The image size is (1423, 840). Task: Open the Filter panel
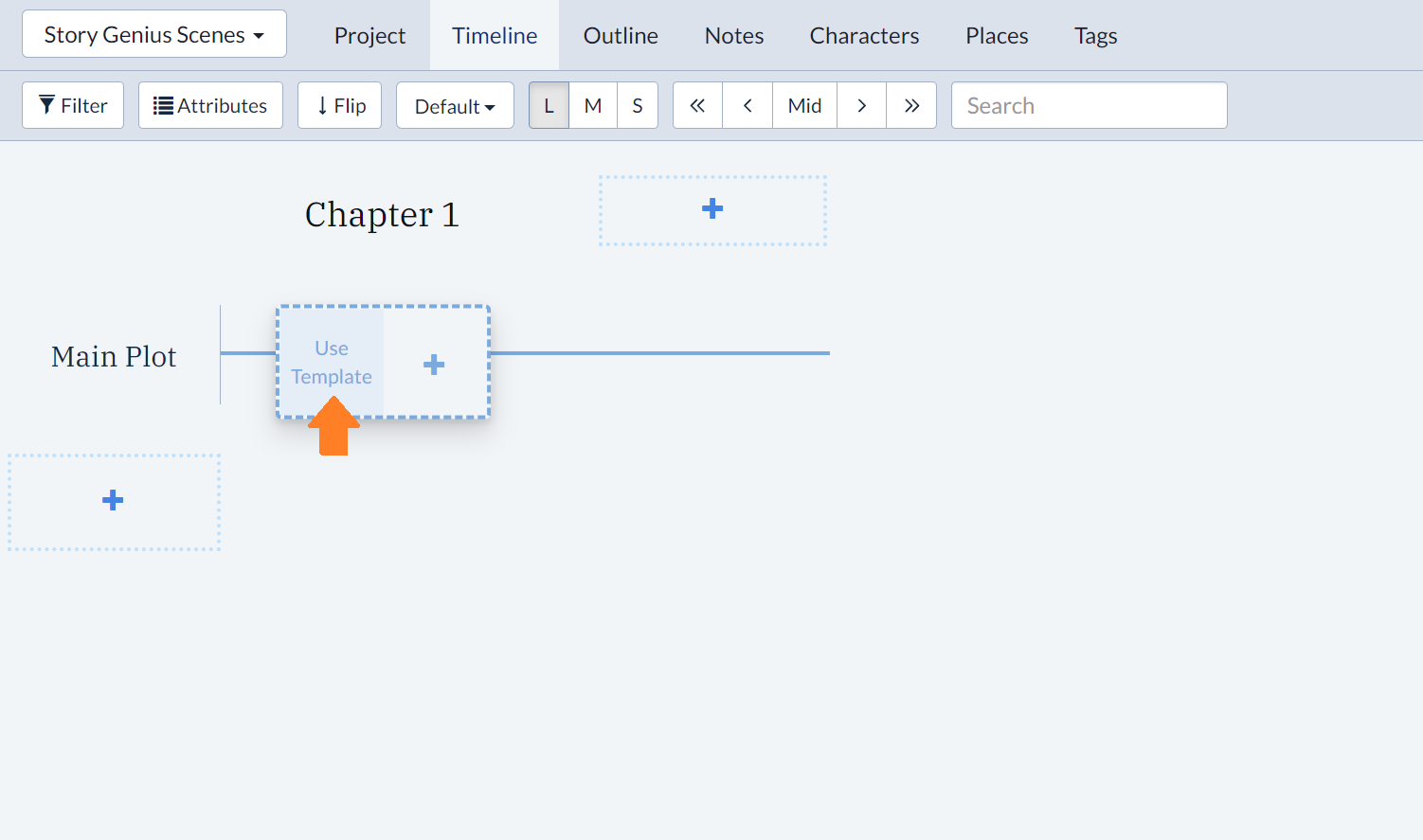tap(72, 105)
